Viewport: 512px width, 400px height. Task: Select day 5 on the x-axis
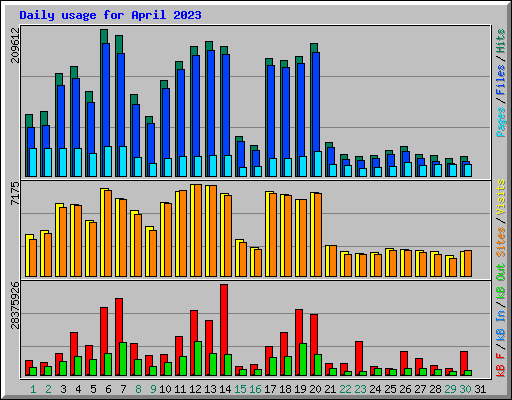93,389
